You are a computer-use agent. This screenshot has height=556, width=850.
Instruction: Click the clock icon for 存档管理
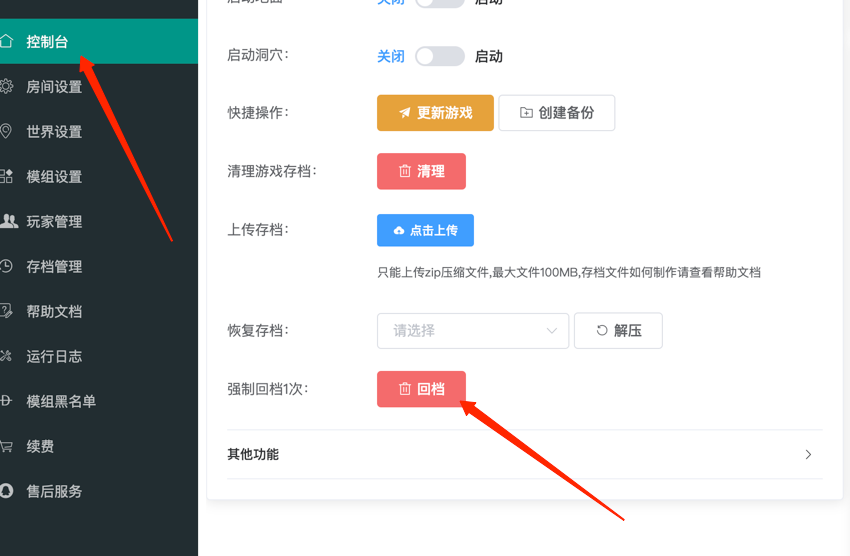tap(7, 266)
